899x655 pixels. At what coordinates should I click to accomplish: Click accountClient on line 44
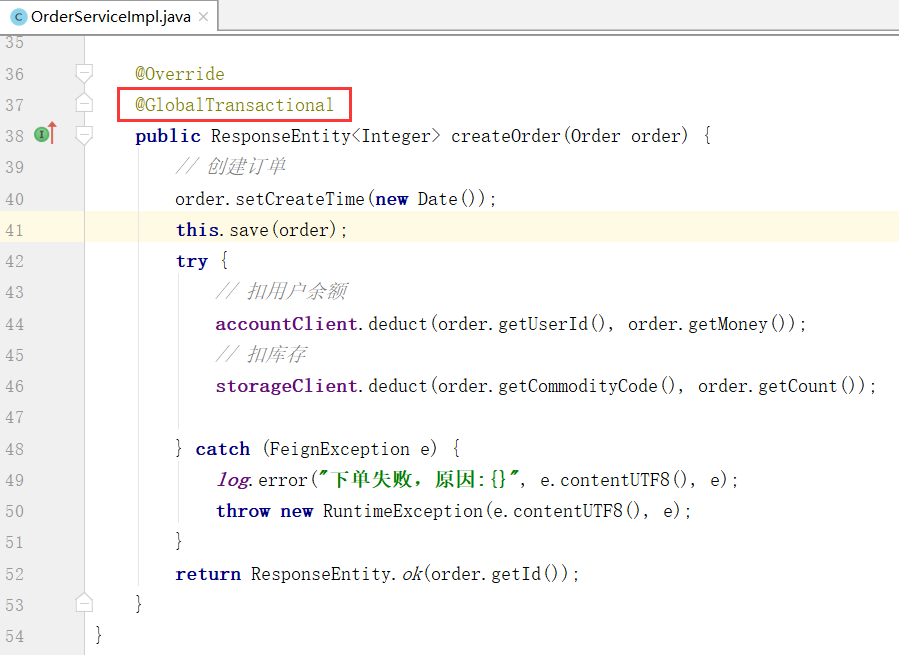[x=286, y=324]
